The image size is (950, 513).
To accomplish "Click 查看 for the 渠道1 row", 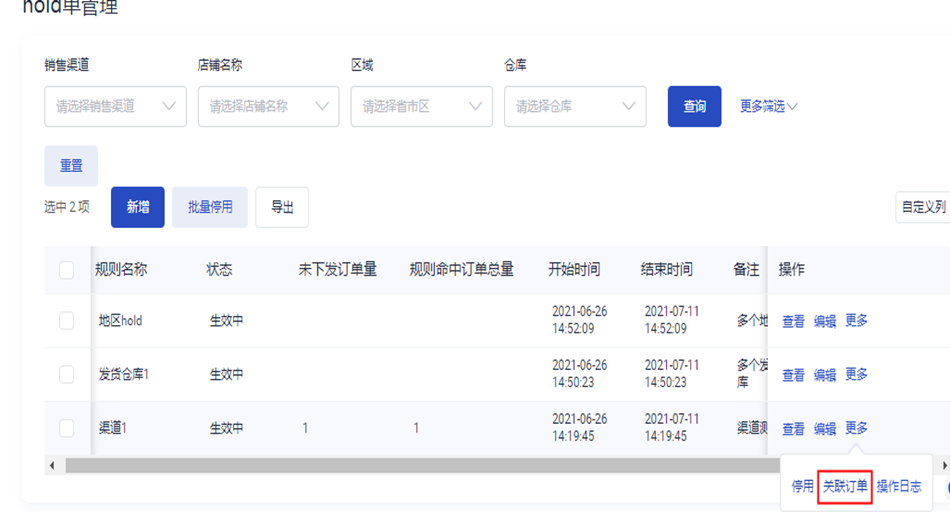I will tap(793, 429).
